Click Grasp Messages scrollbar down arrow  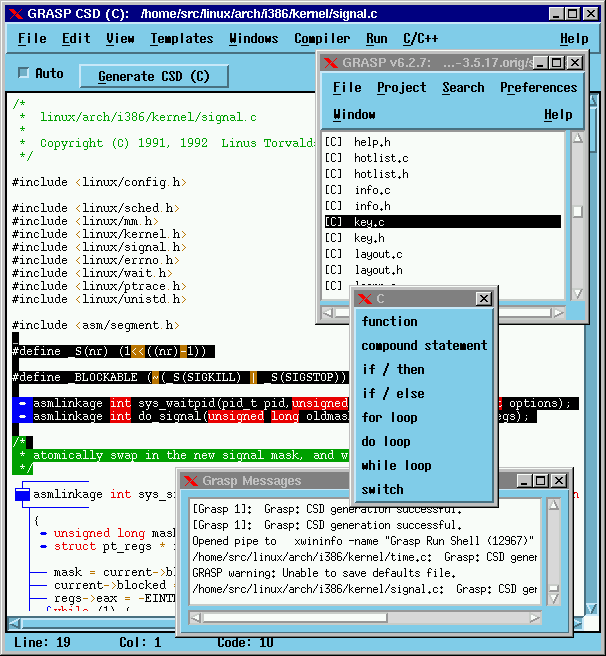(x=554, y=600)
